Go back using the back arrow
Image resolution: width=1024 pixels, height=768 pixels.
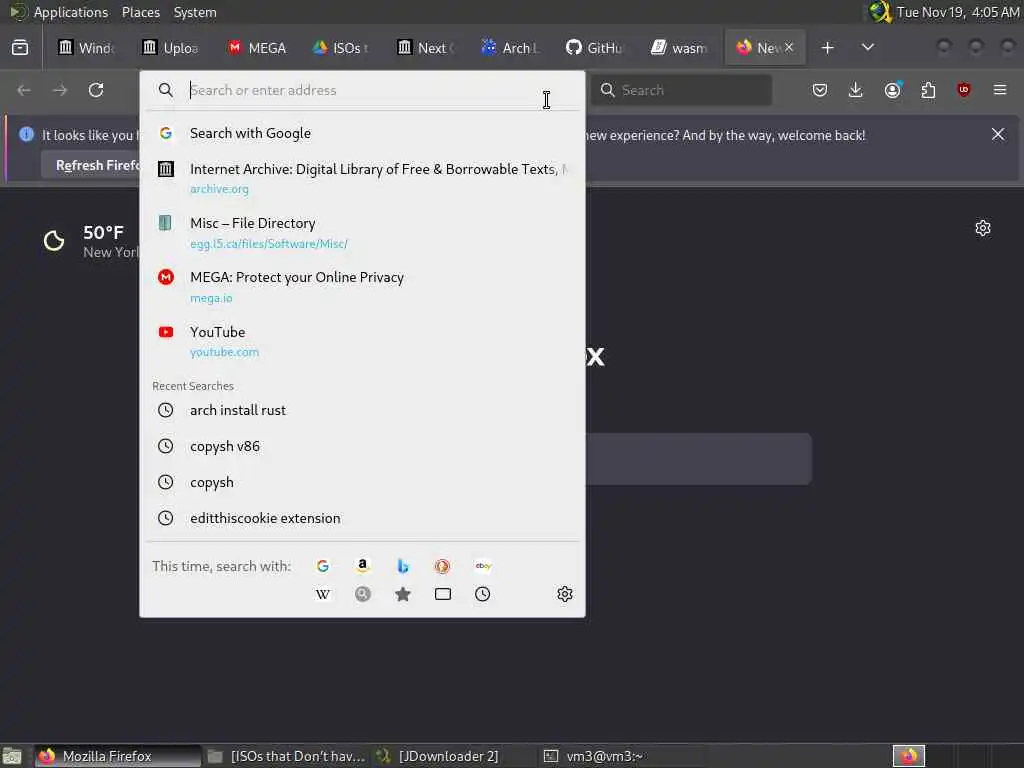[x=24, y=90]
